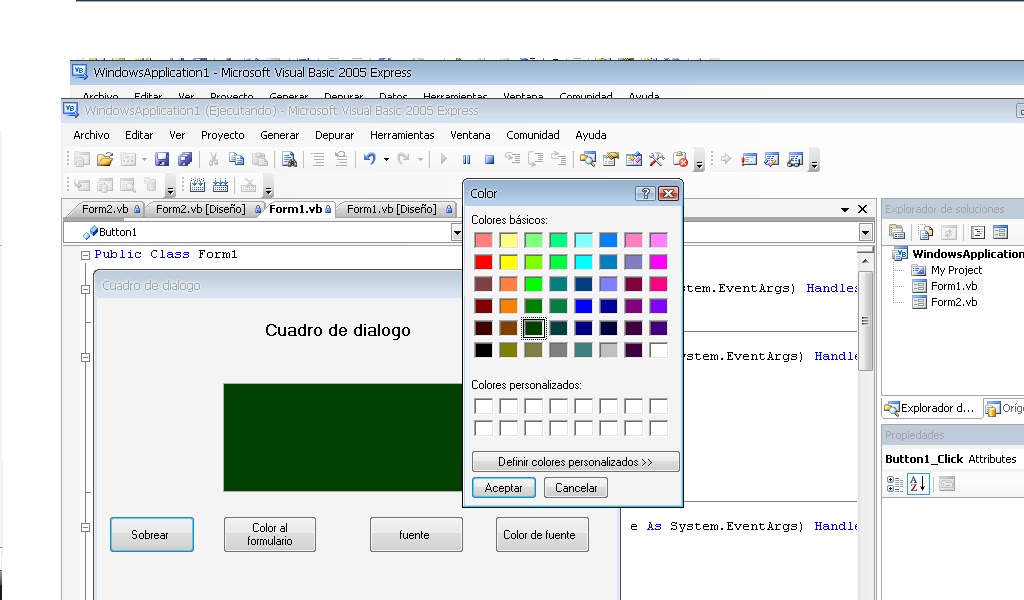Click the Color de fuente button
This screenshot has height=600, width=1024.
pyautogui.click(x=542, y=535)
